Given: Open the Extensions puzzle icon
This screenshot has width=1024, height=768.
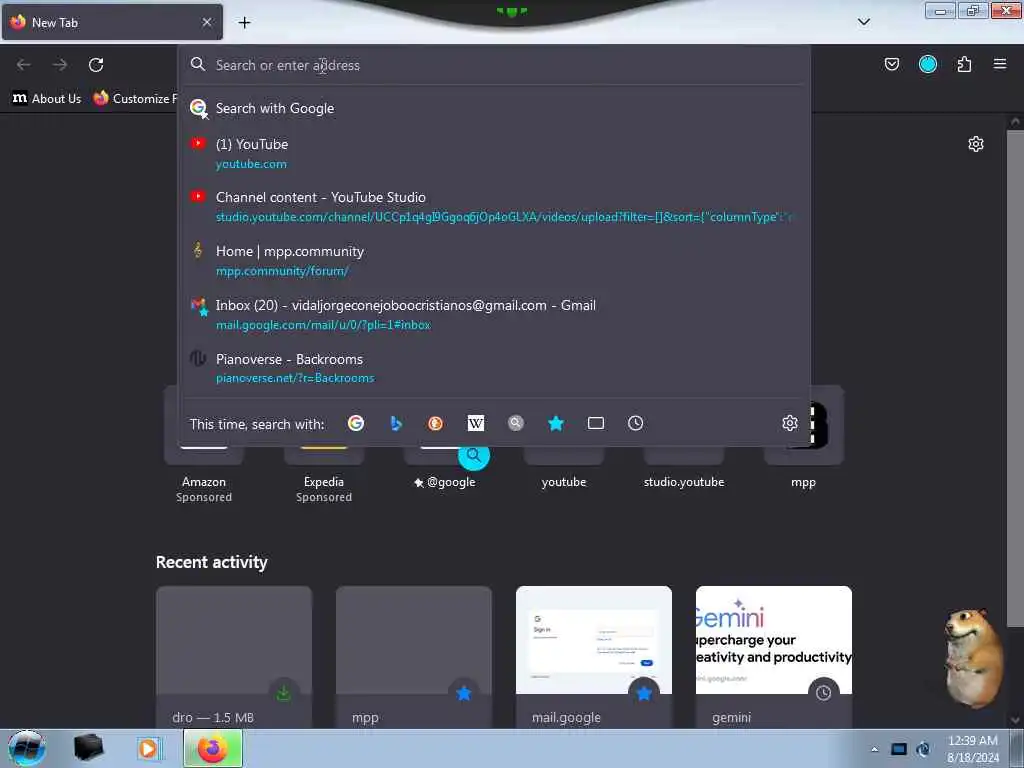Looking at the screenshot, I should click(x=964, y=64).
